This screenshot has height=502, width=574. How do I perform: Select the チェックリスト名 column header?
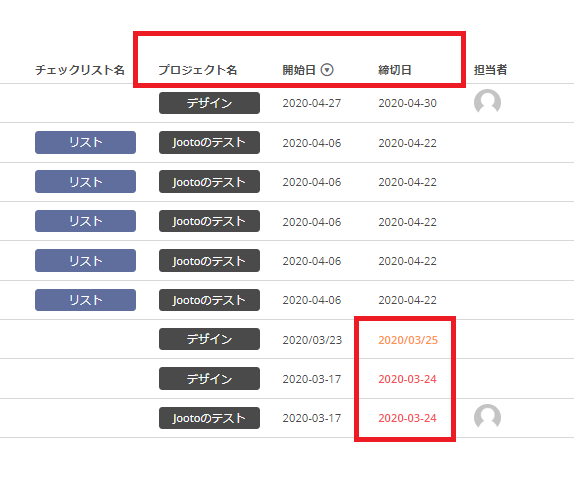80,70
